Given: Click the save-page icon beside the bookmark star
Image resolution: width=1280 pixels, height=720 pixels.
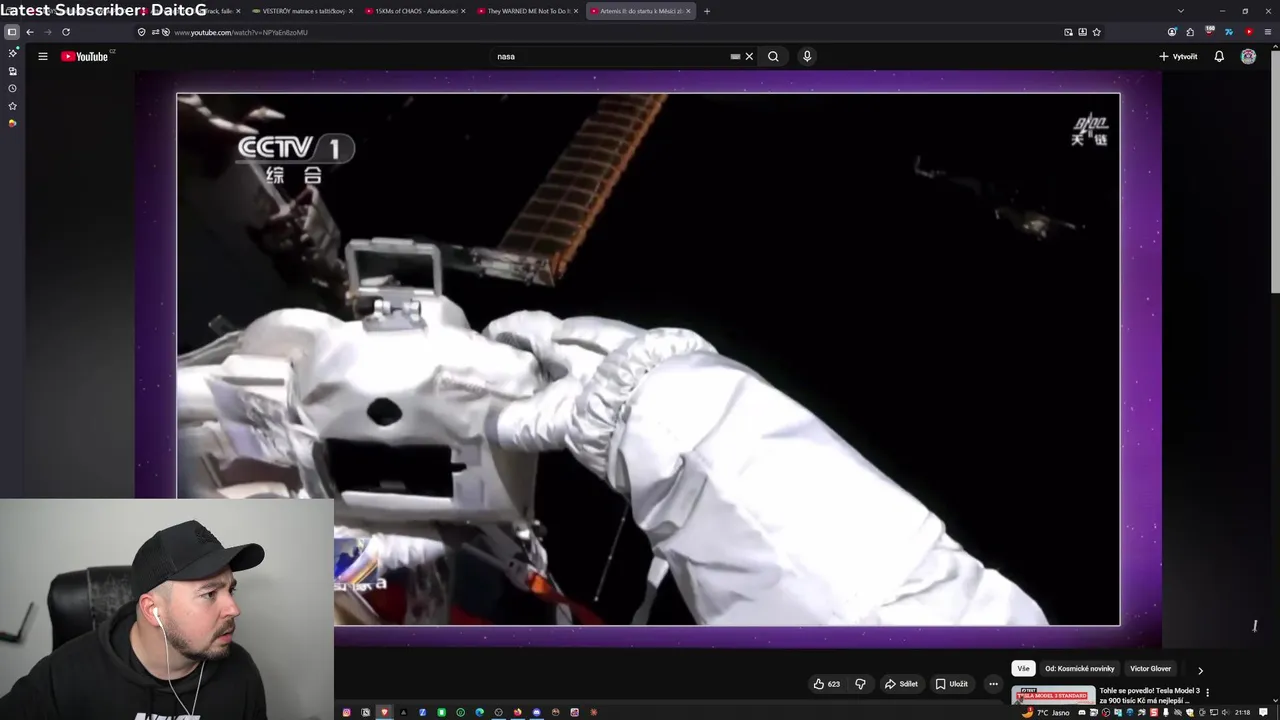Looking at the screenshot, I should [1082, 32].
